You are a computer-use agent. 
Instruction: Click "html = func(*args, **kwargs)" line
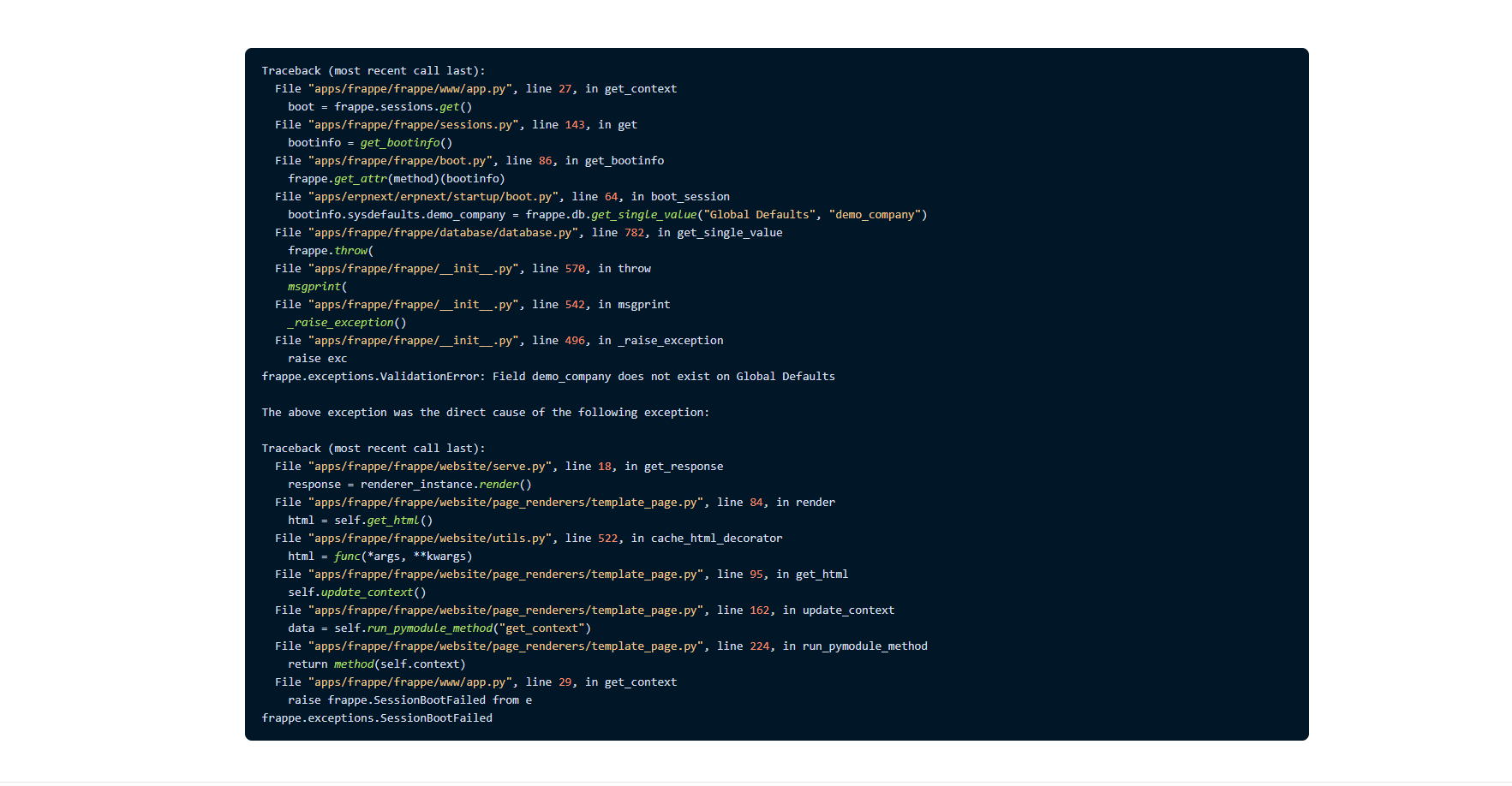pos(379,557)
